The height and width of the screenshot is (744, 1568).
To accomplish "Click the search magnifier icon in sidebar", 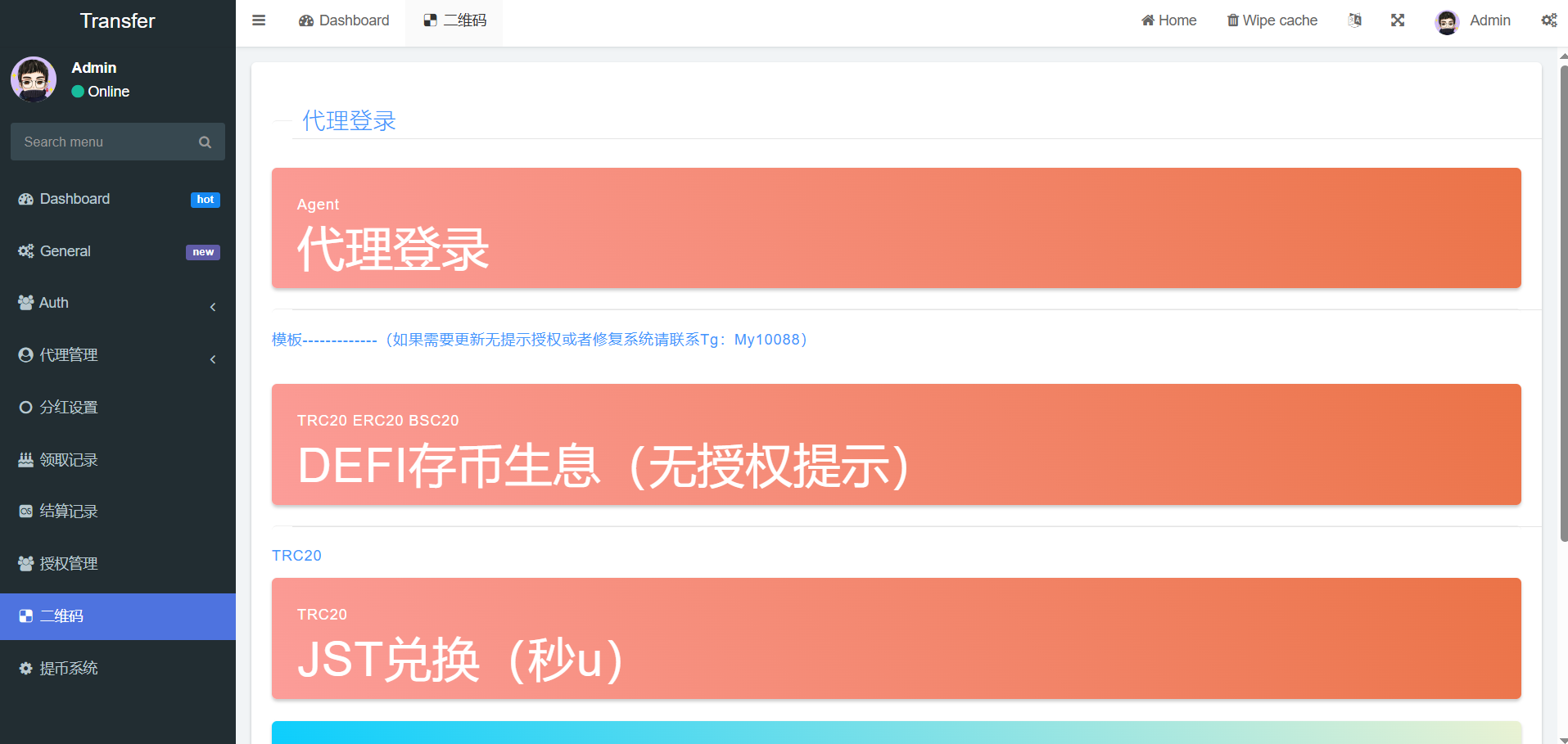I will click(x=205, y=142).
